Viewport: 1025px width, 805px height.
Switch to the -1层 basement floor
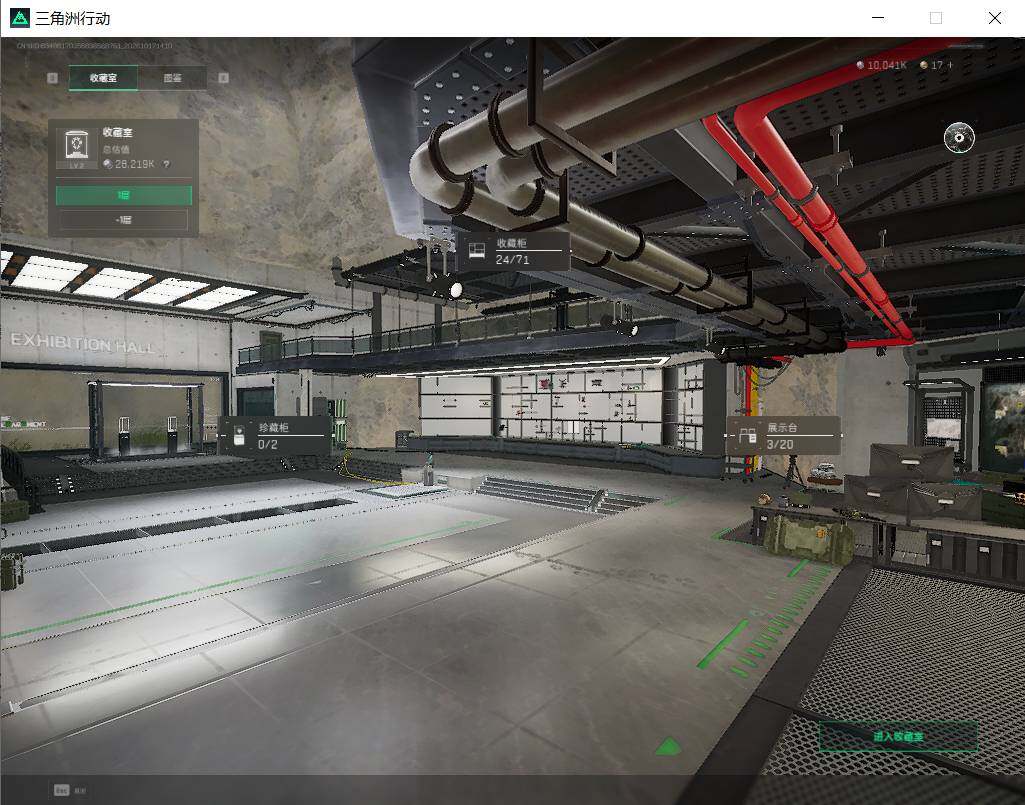point(124,220)
